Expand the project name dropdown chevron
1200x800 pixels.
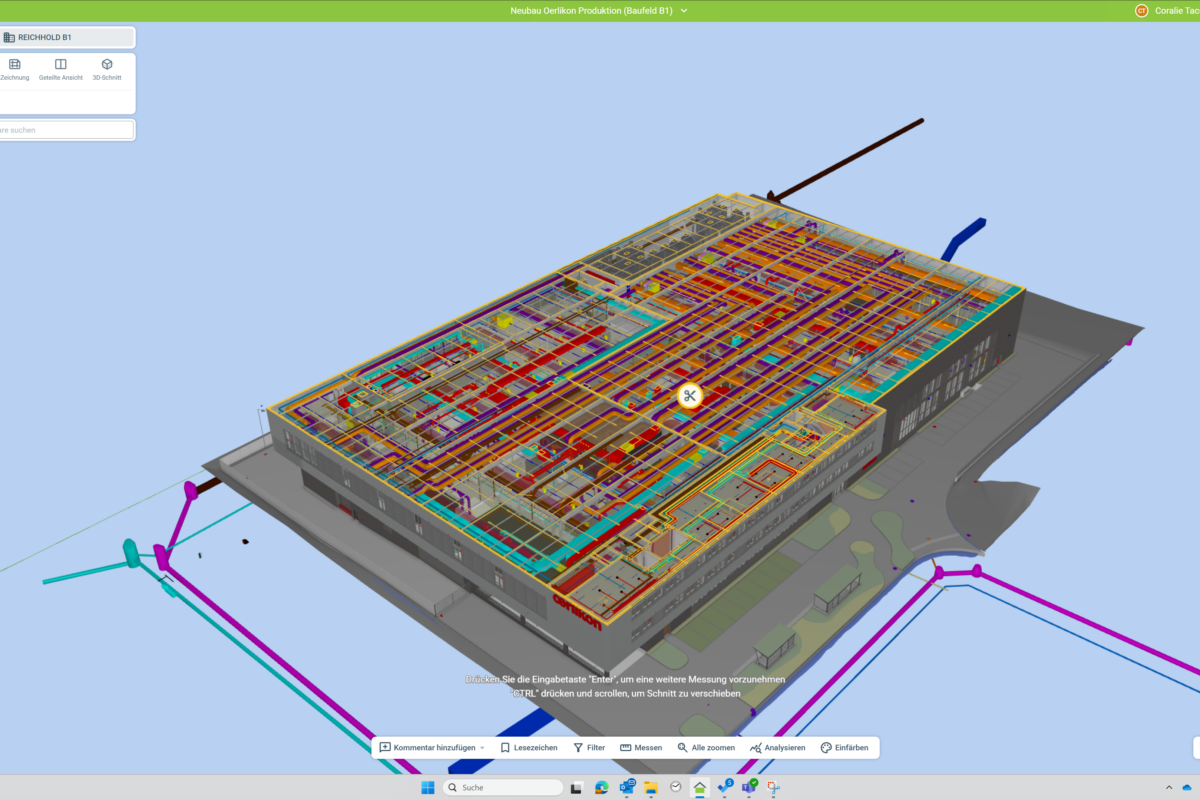tap(684, 11)
